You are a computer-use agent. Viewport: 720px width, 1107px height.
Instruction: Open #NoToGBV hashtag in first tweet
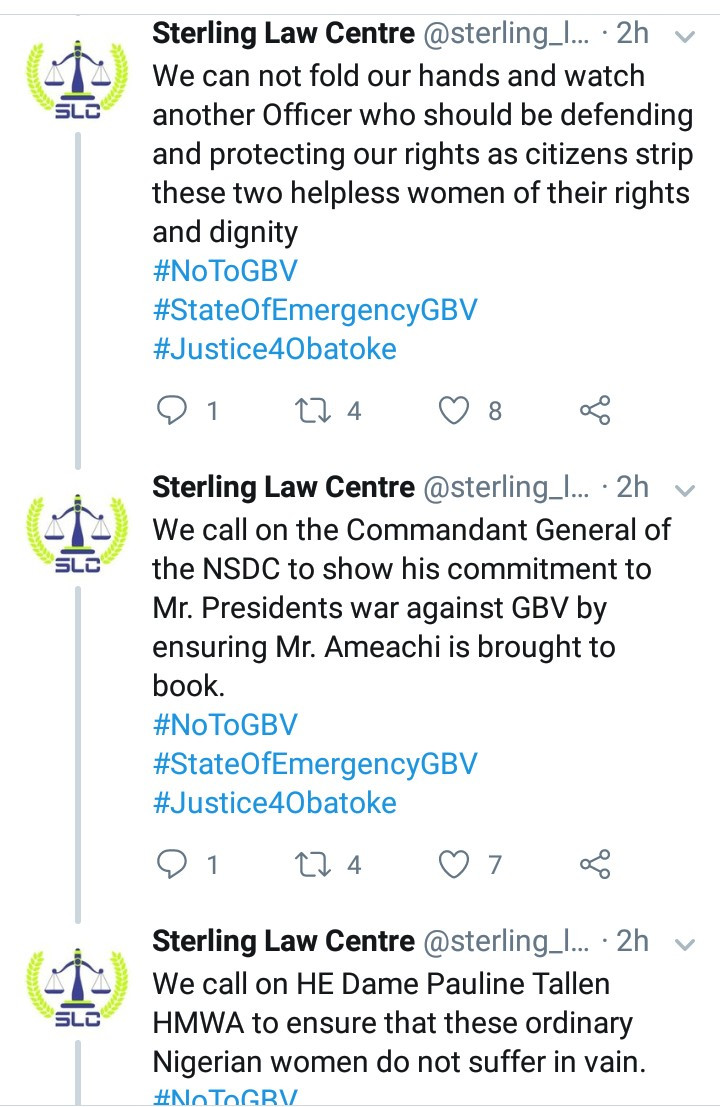click(225, 271)
